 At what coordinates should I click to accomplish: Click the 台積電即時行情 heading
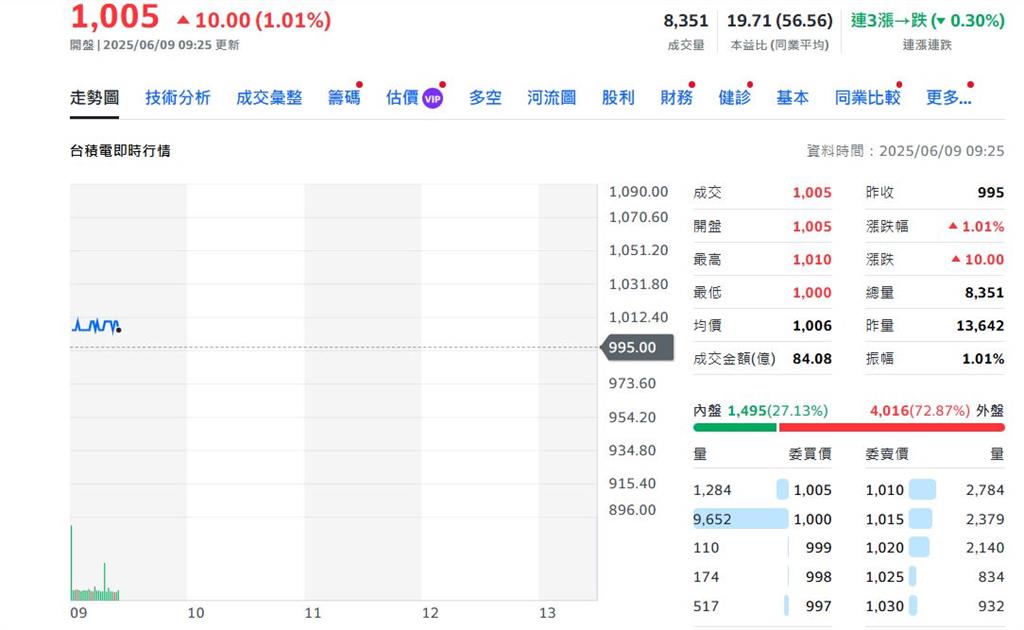[120, 151]
